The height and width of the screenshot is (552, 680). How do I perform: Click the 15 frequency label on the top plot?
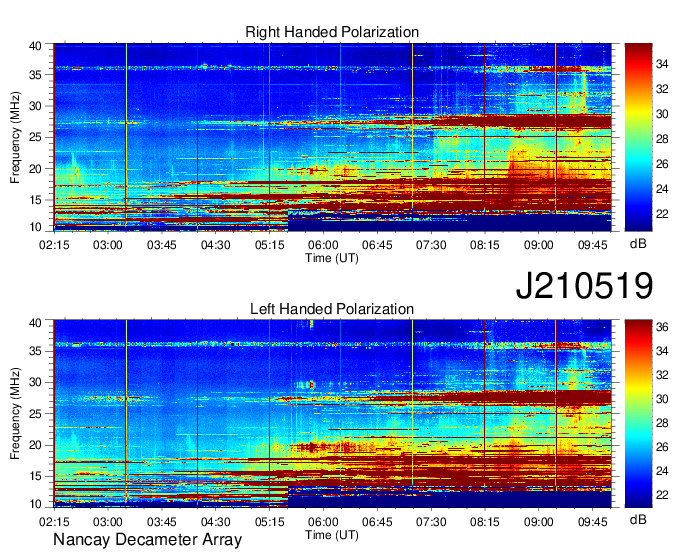tap(36, 200)
